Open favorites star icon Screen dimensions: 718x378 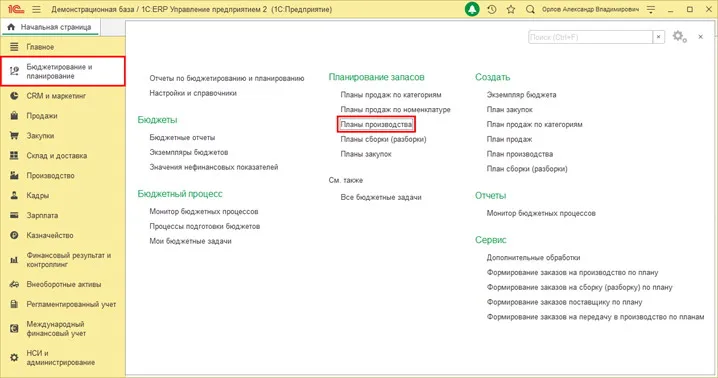(x=511, y=9)
